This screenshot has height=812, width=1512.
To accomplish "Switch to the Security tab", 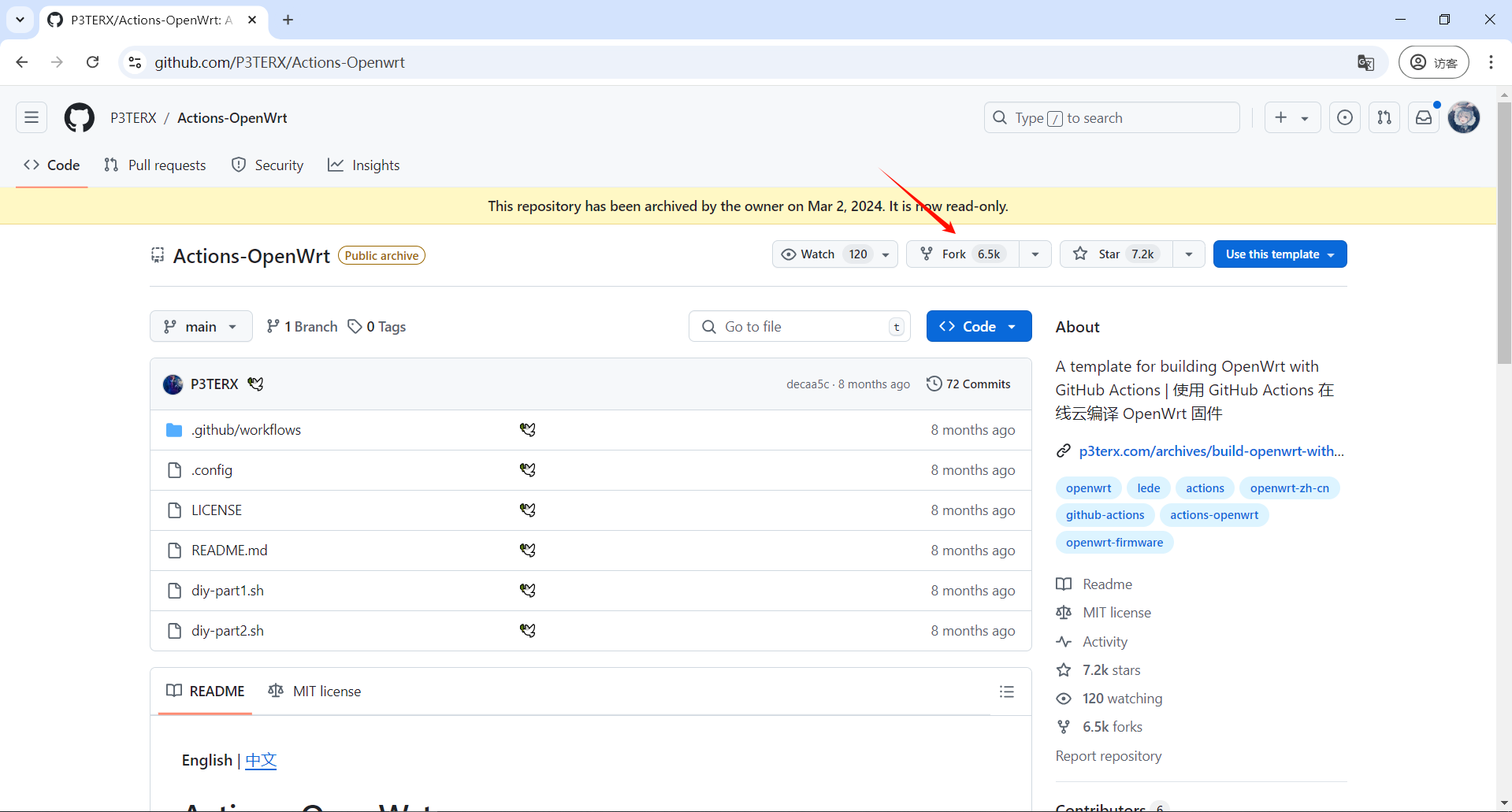I will coord(268,165).
